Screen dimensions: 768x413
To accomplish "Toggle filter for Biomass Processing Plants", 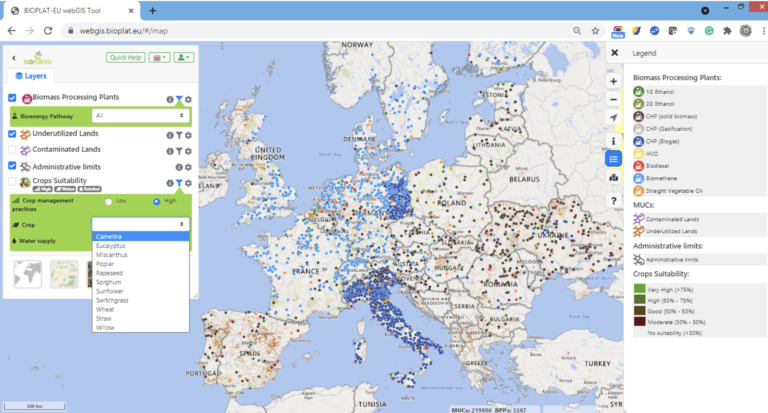I will click(x=179, y=99).
